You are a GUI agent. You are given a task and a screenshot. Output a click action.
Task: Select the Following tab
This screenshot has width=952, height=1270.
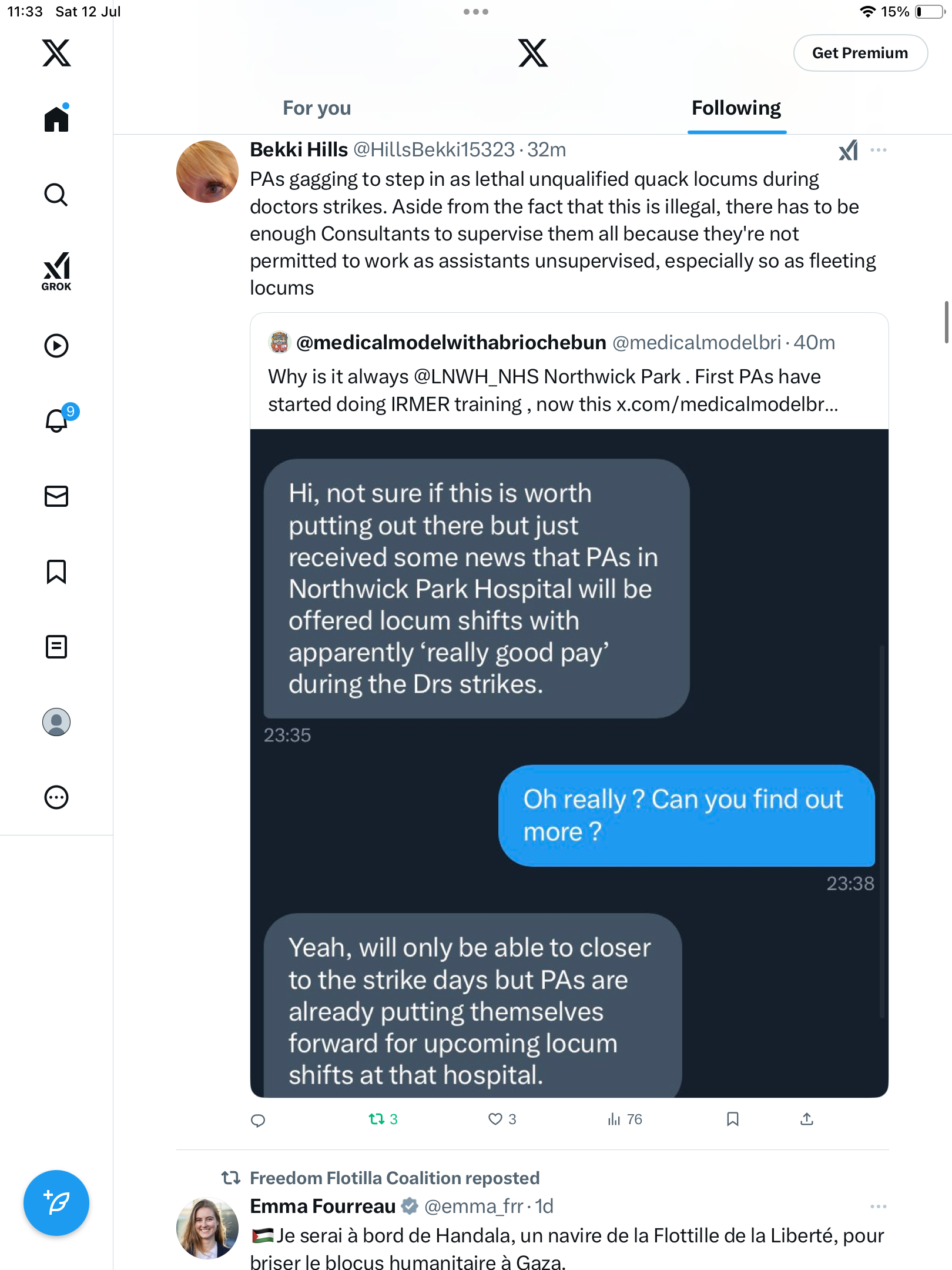736,108
